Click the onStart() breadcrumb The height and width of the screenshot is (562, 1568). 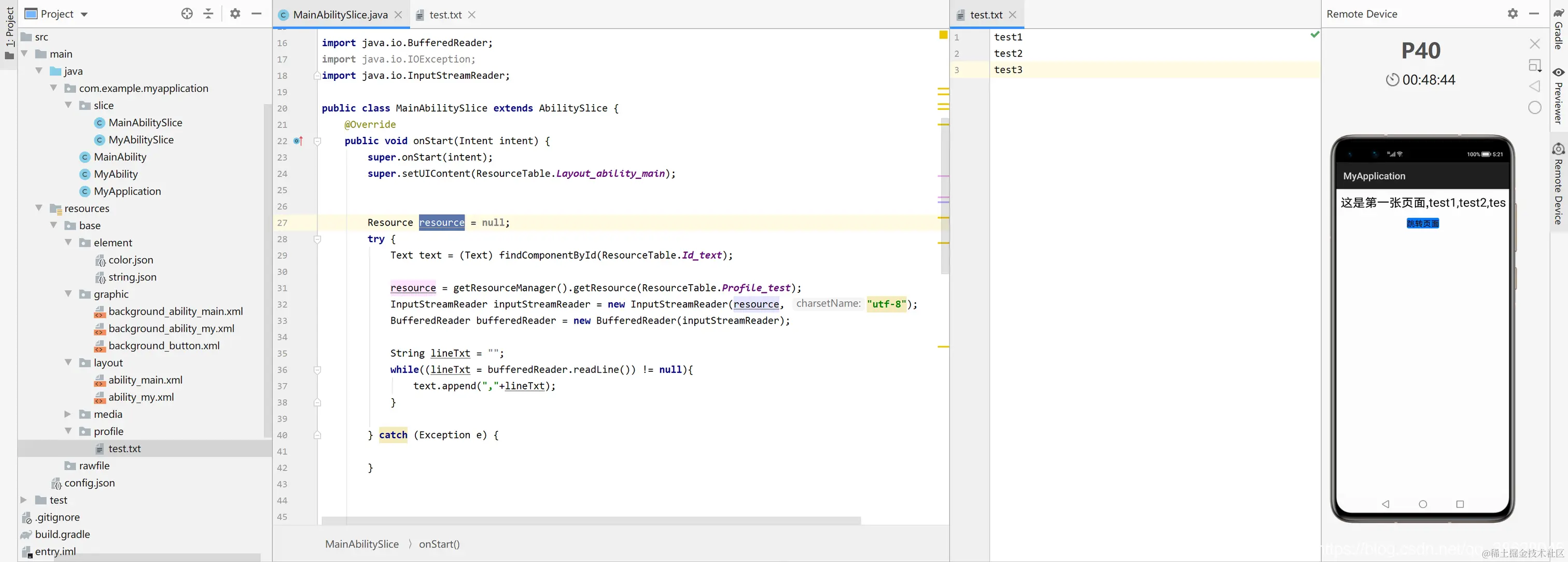(x=439, y=544)
